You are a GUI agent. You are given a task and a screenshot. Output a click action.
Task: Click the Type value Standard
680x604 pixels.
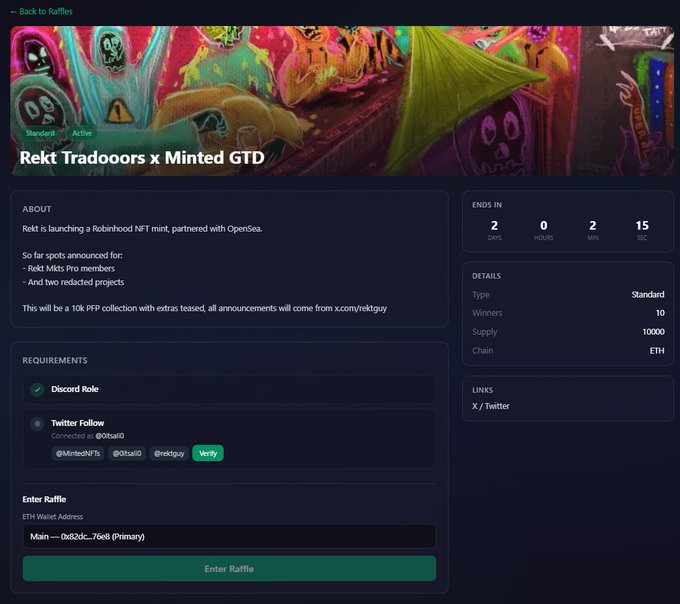click(x=647, y=295)
